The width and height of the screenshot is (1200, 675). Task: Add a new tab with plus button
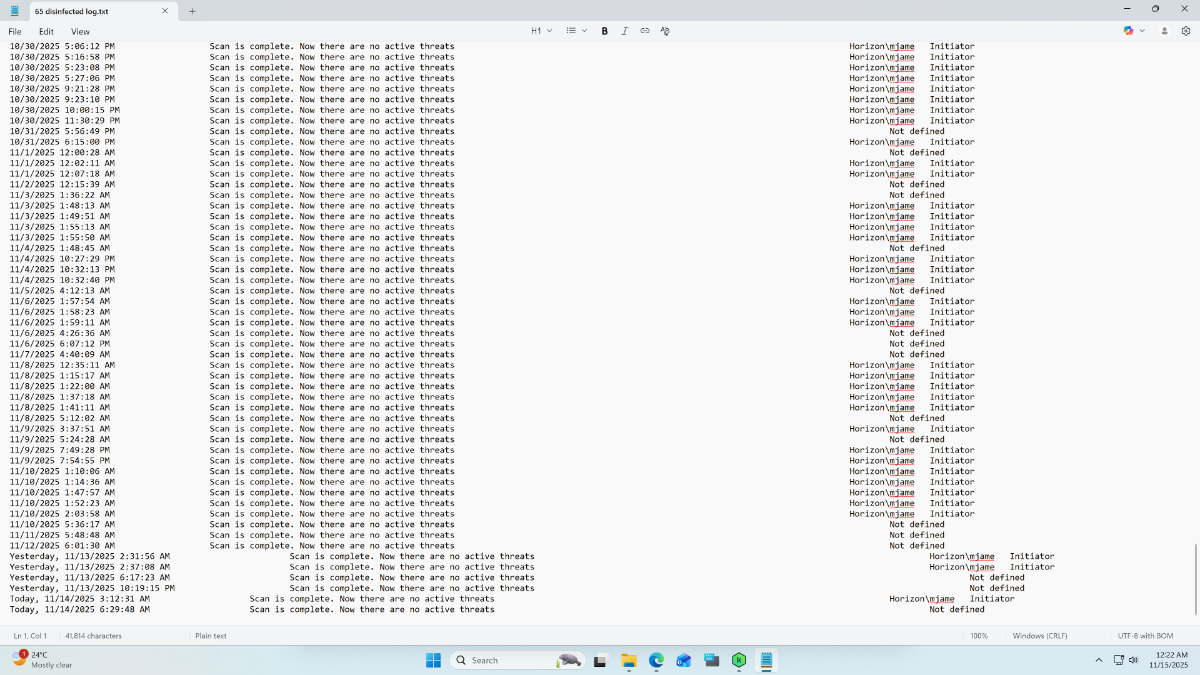193,11
